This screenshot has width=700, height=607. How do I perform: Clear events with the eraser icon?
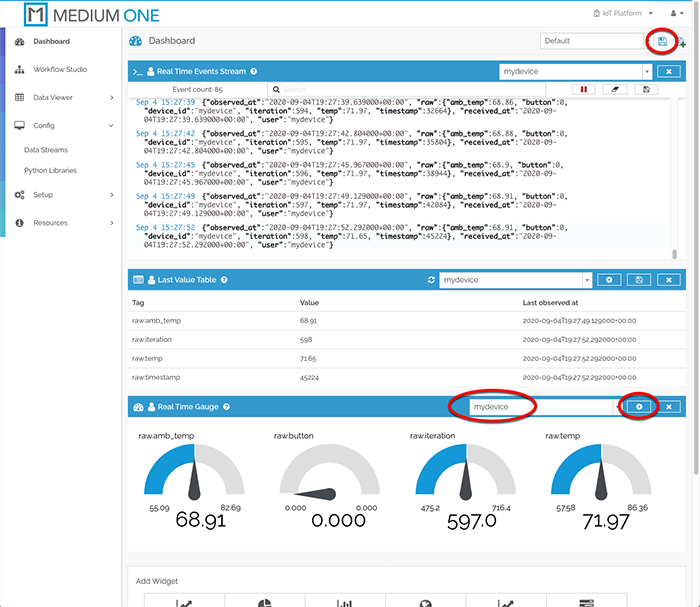click(615, 89)
